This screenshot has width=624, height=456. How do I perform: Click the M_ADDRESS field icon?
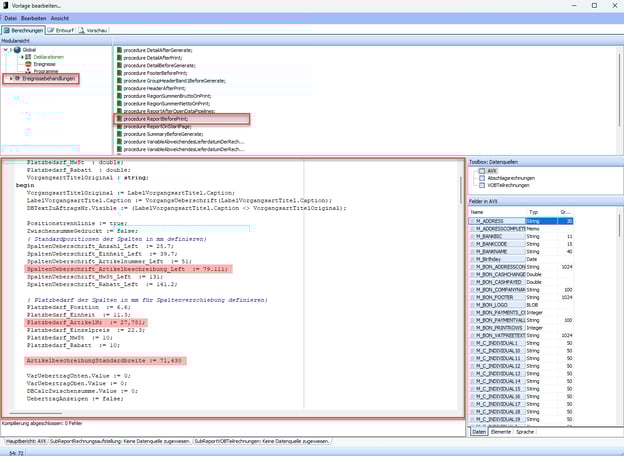(475, 220)
